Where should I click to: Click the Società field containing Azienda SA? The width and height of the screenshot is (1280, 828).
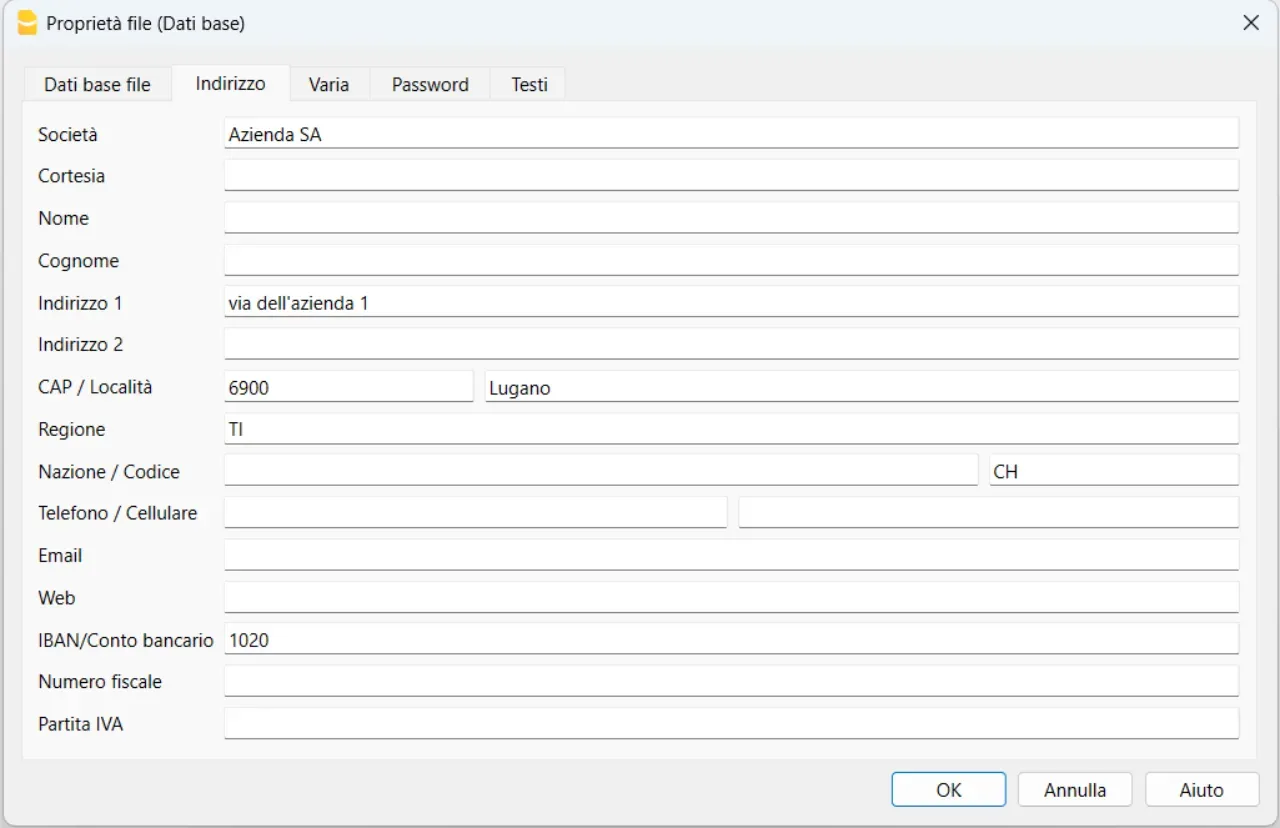731,134
